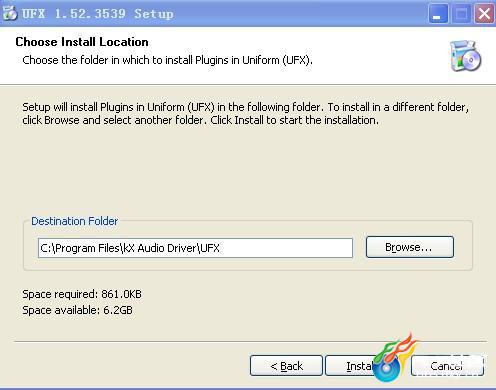Click the 'UFX 1.52.3539 Setup' title text
The width and height of the screenshot is (496, 390).
[x=98, y=14]
